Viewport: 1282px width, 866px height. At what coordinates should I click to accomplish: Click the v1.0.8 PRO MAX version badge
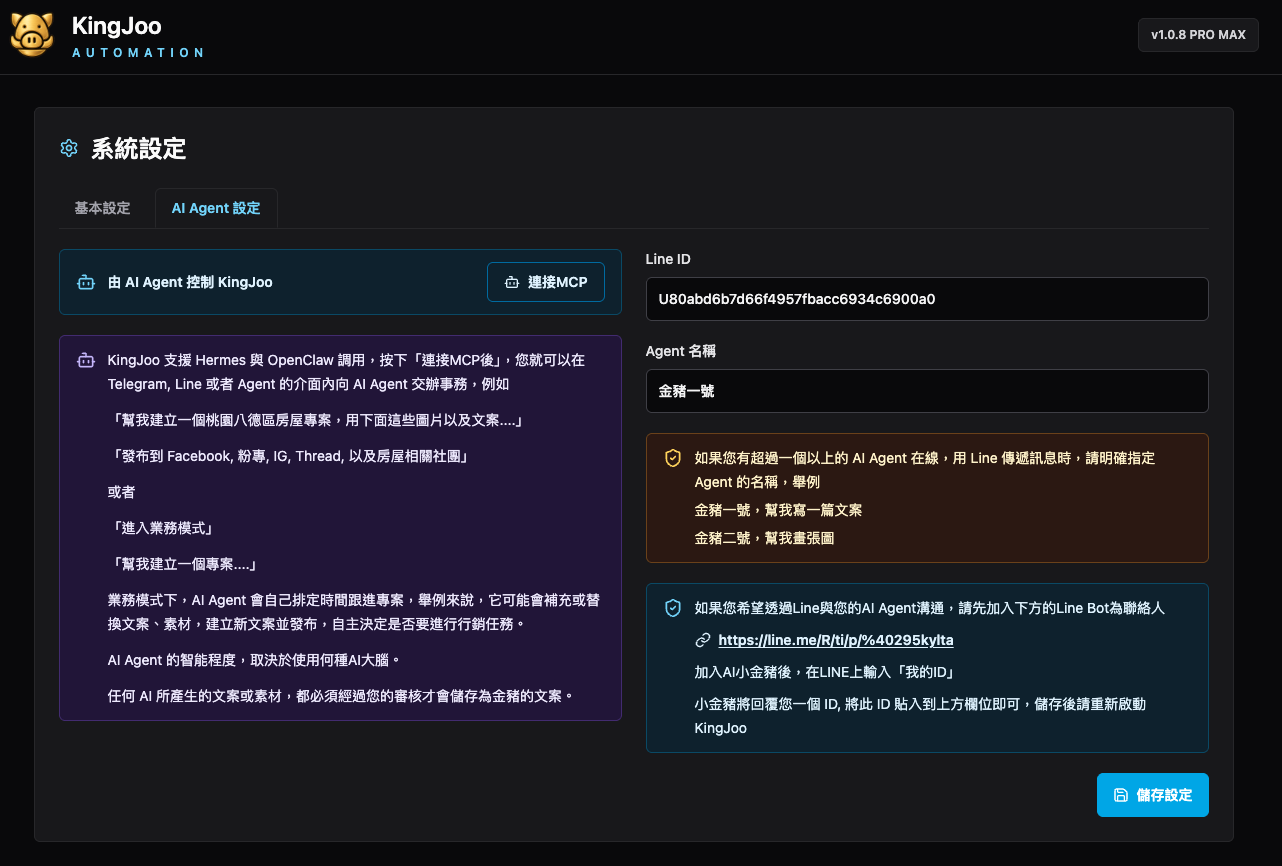1198,35
